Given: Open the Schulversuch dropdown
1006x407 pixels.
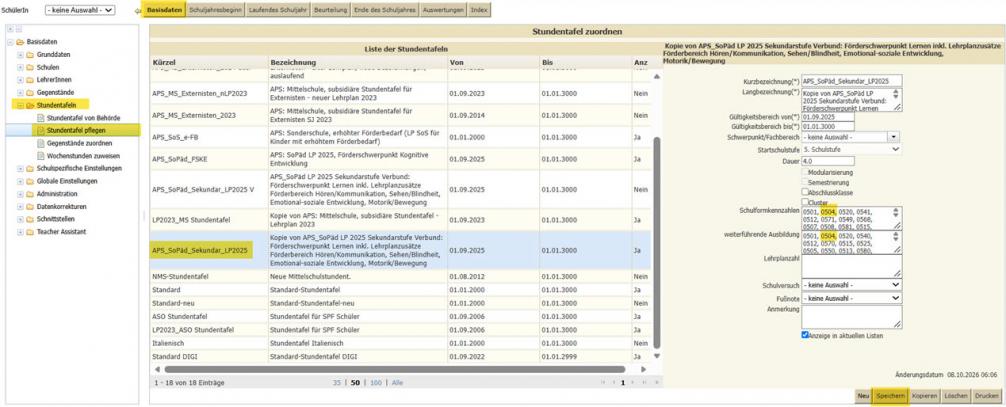Looking at the screenshot, I should point(851,284).
